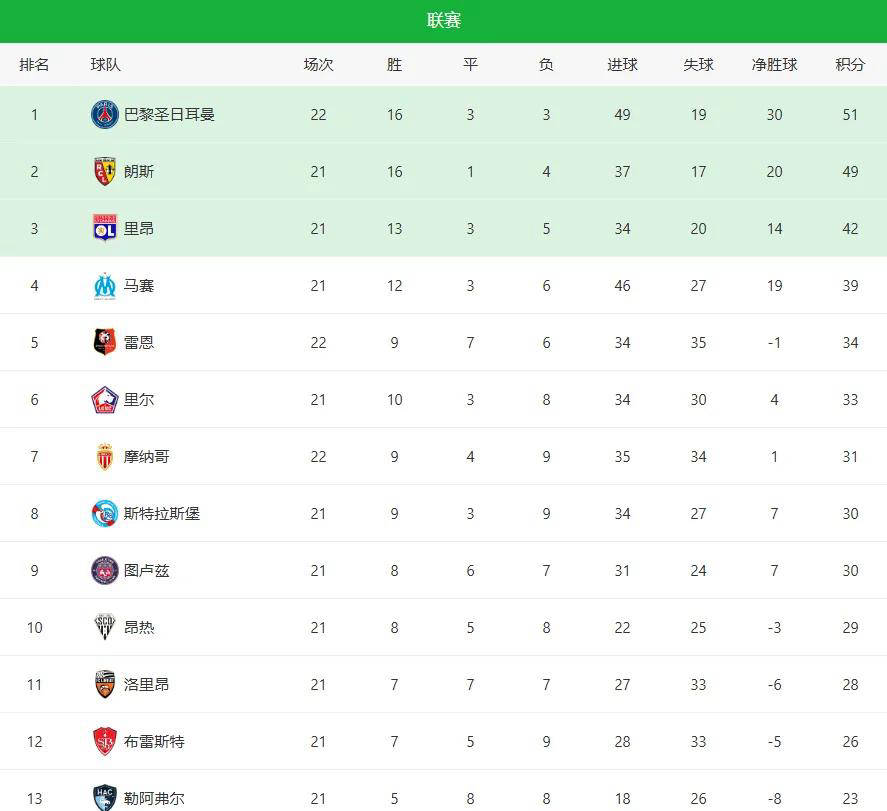Open the 斯特拉斯堡 team name link
Viewport: 887px width, 811px height.
(162, 514)
